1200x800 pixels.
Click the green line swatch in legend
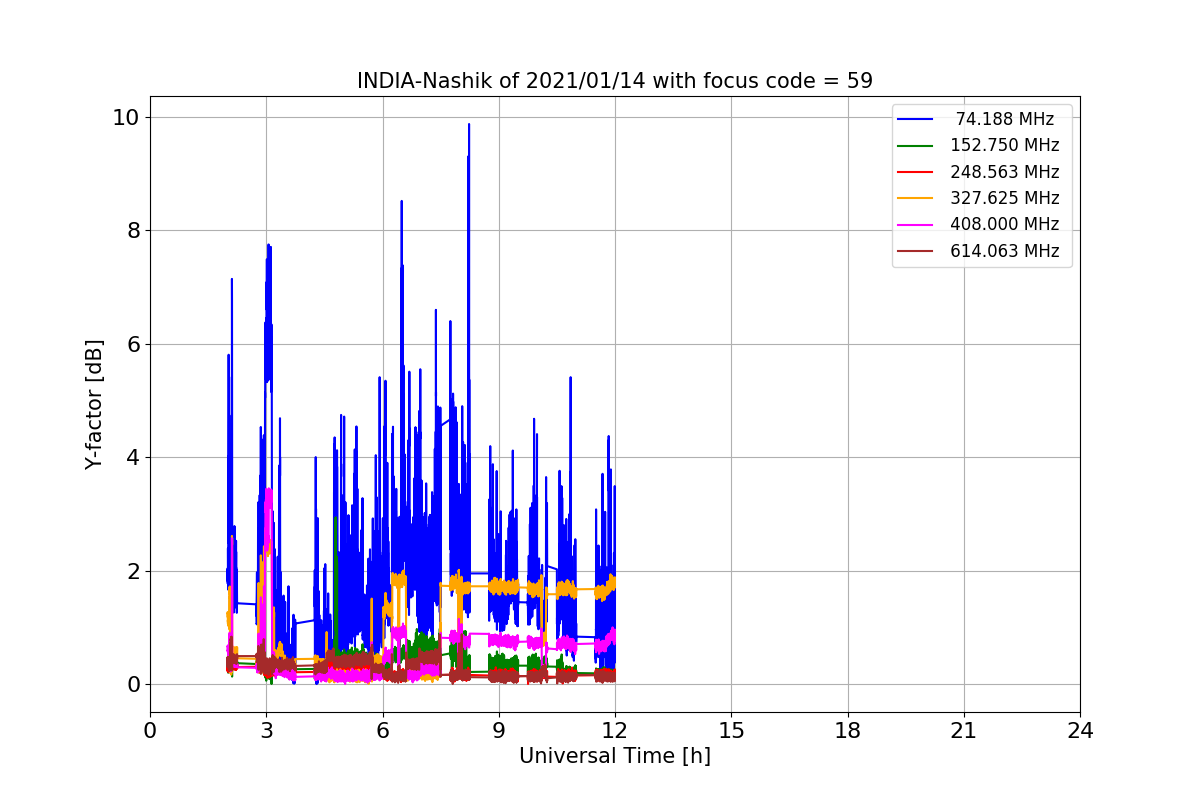(x=916, y=146)
